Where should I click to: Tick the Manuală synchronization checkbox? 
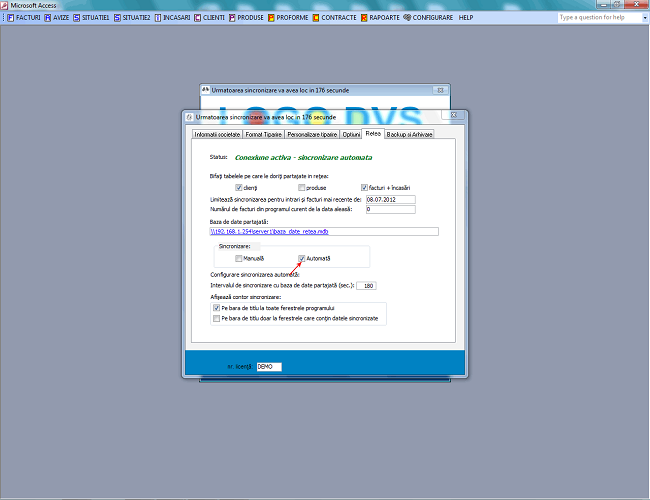click(238, 258)
